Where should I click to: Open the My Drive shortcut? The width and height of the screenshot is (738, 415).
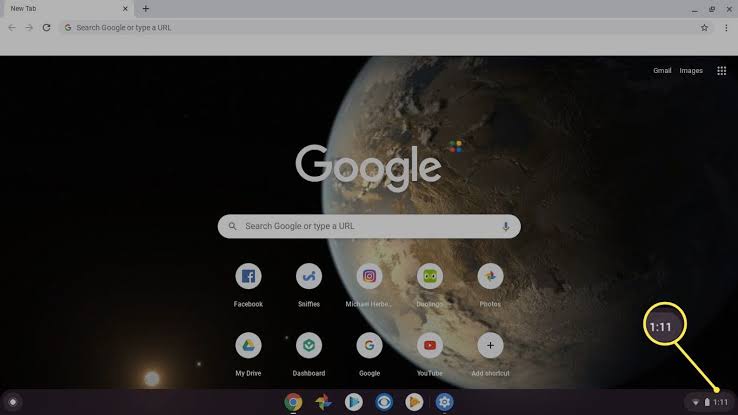coord(248,346)
